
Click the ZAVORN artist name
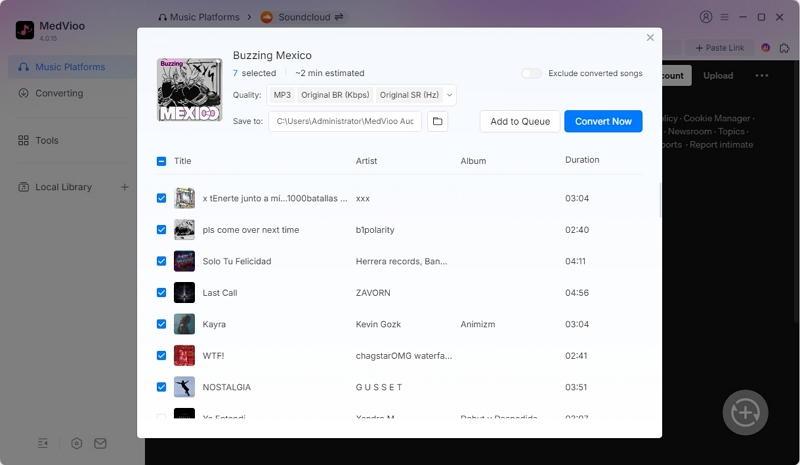pos(373,293)
